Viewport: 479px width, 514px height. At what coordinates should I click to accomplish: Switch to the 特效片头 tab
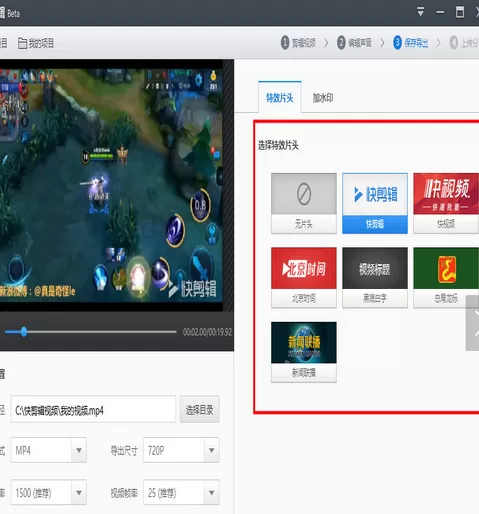(280, 97)
